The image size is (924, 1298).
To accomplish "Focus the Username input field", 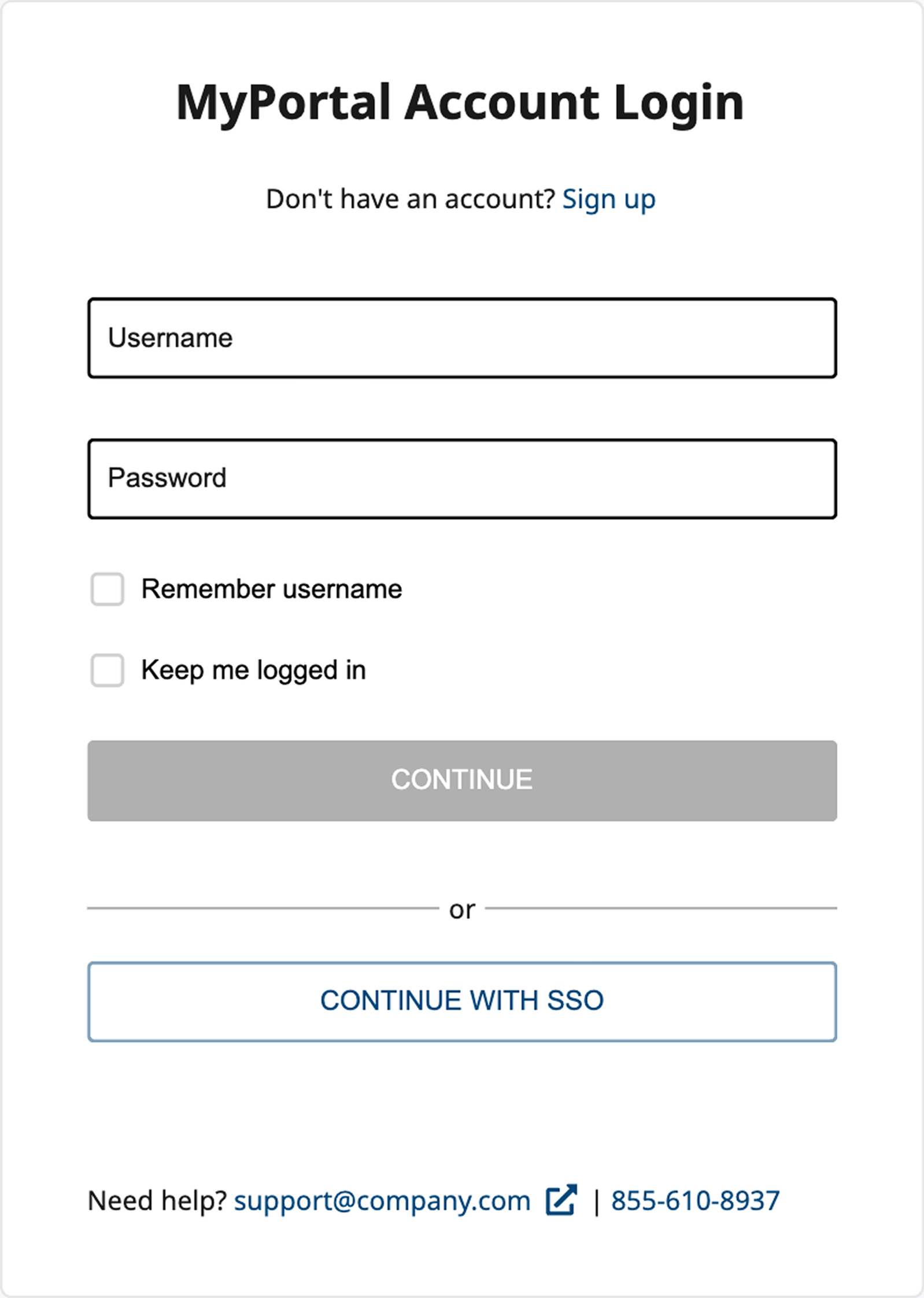I will point(462,338).
